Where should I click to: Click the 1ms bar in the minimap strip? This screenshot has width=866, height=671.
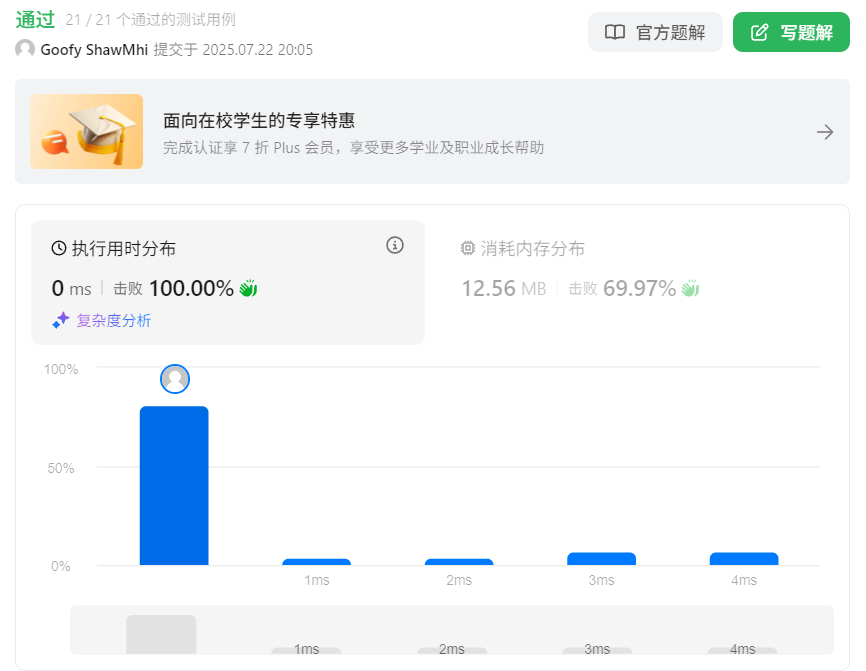click(306, 651)
